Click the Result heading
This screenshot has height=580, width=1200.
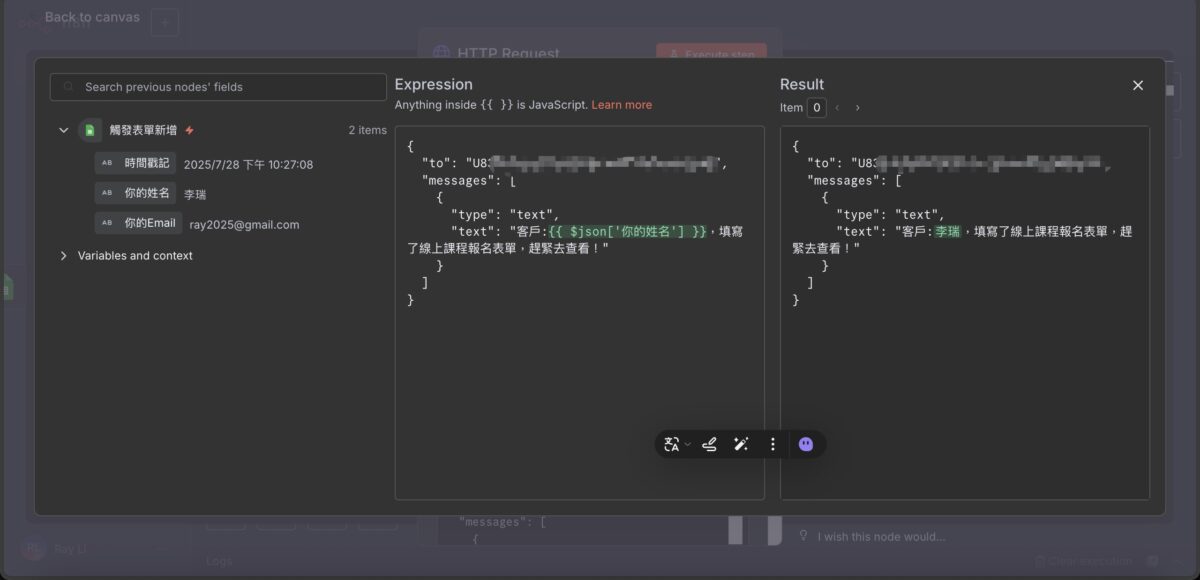tap(802, 84)
